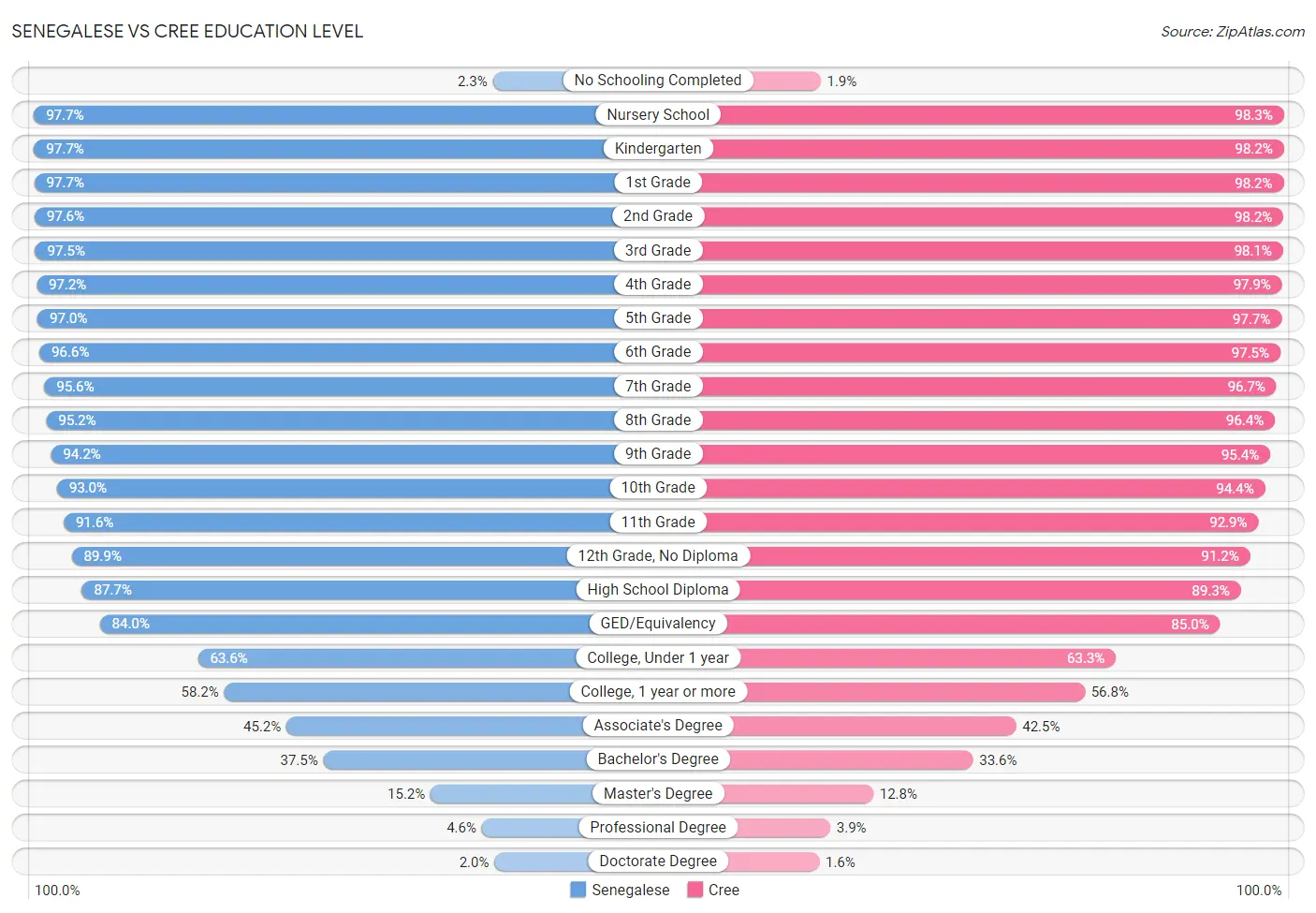
Task: Click the Nursery School category label
Action: click(658, 114)
